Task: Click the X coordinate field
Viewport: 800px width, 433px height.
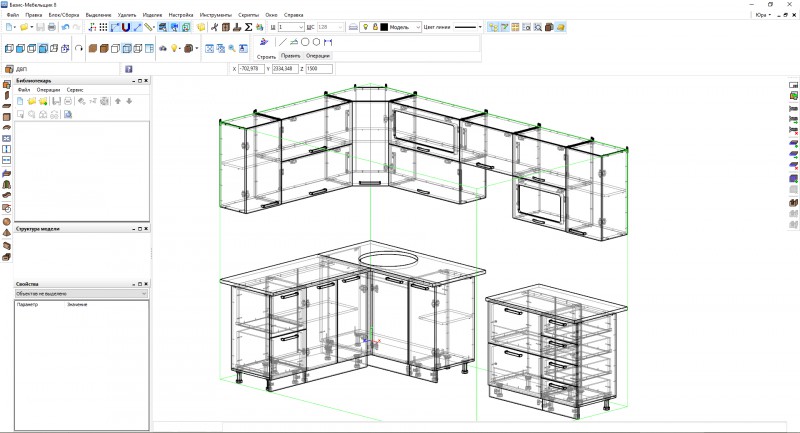Action: (x=251, y=68)
